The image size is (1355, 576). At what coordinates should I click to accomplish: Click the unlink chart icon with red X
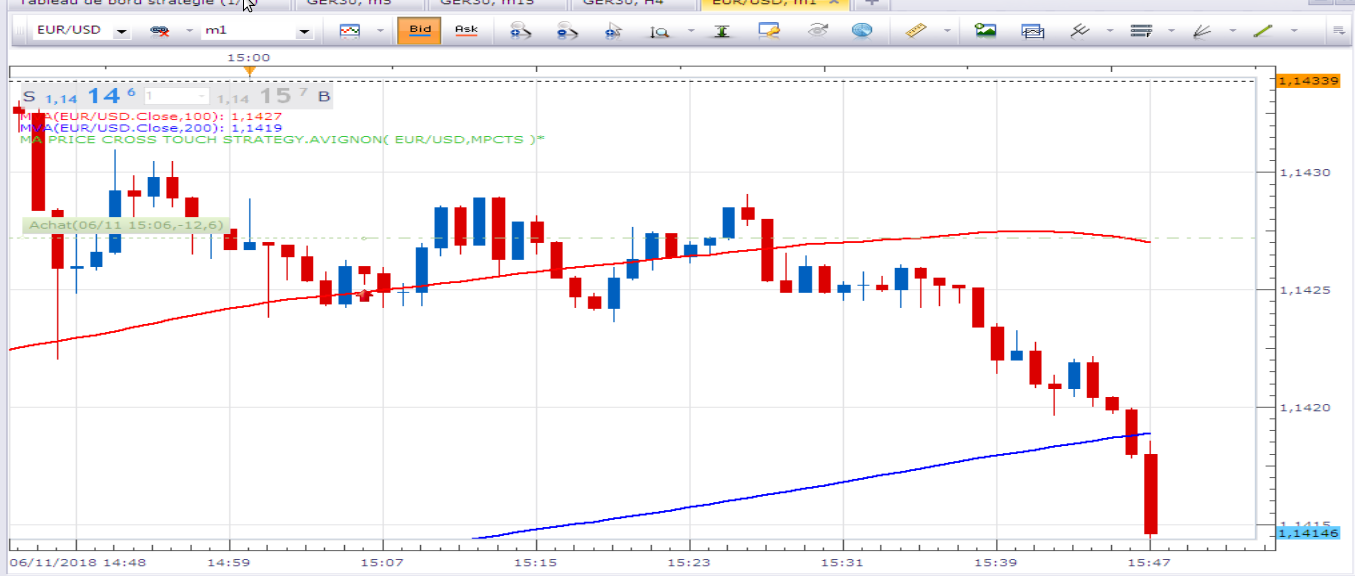pos(160,31)
